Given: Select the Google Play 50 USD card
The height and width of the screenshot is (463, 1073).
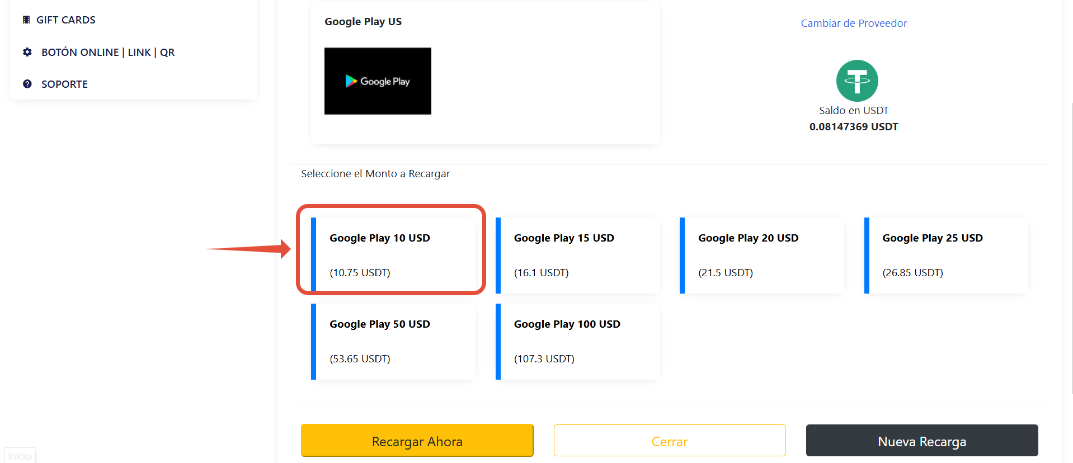Looking at the screenshot, I should click(x=393, y=341).
